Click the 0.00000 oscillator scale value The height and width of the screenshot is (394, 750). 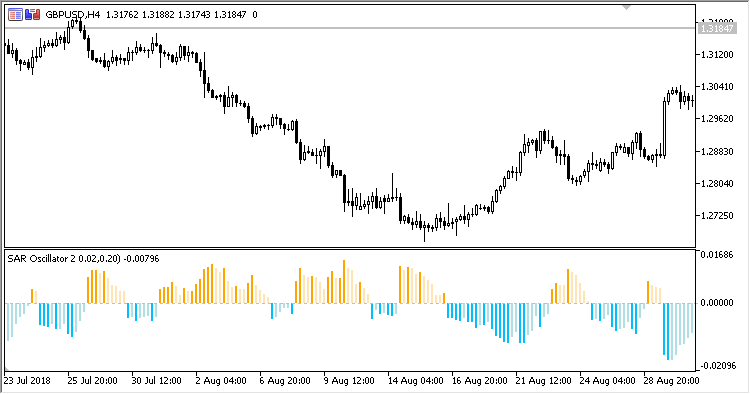tap(717, 303)
